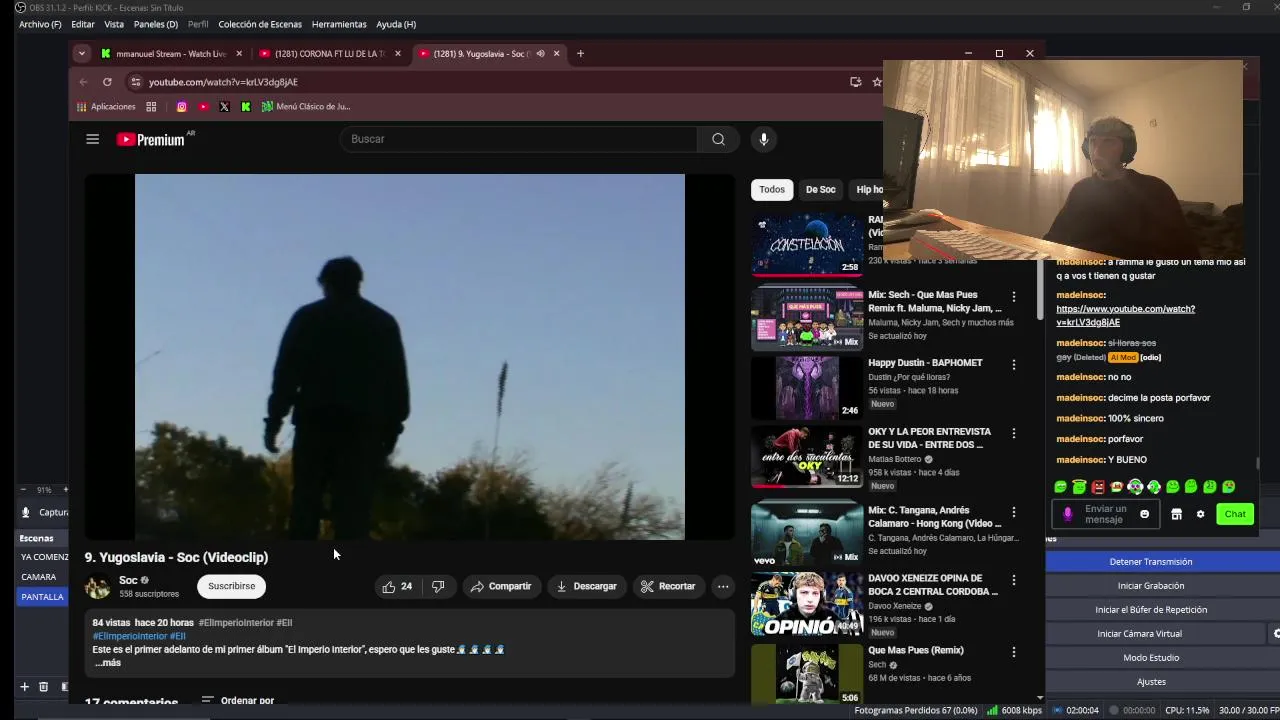1280x720 pixels.
Task: Click the green Chat send button
Action: point(1235,514)
